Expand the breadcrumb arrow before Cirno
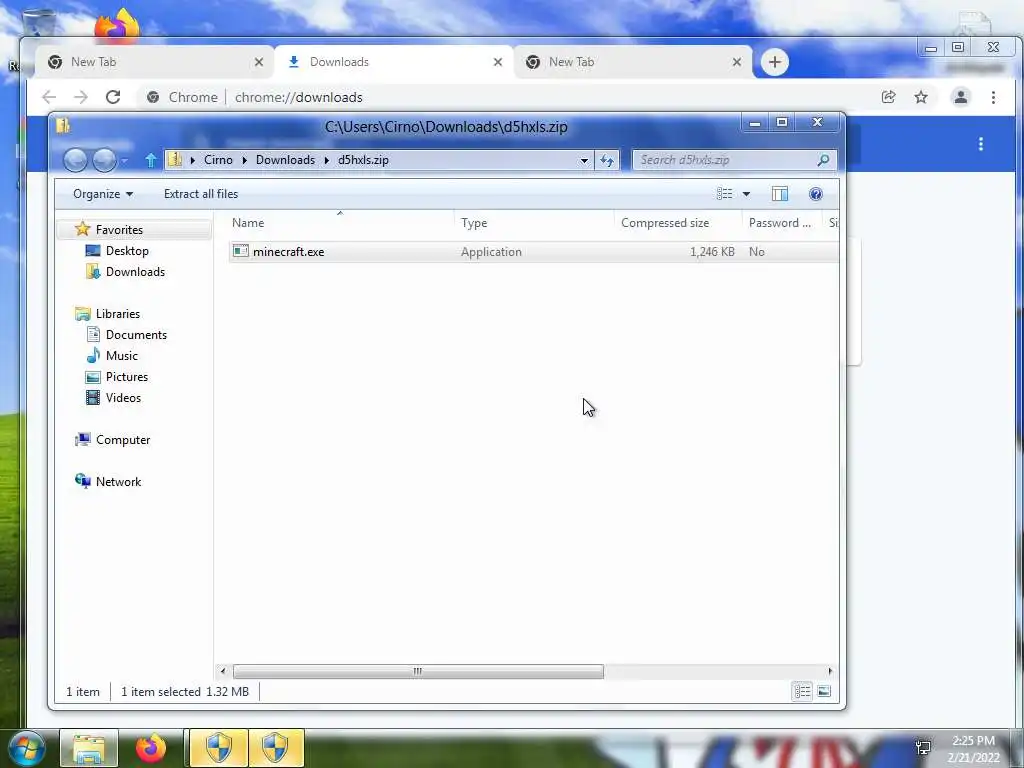This screenshot has height=768, width=1024. click(193, 160)
